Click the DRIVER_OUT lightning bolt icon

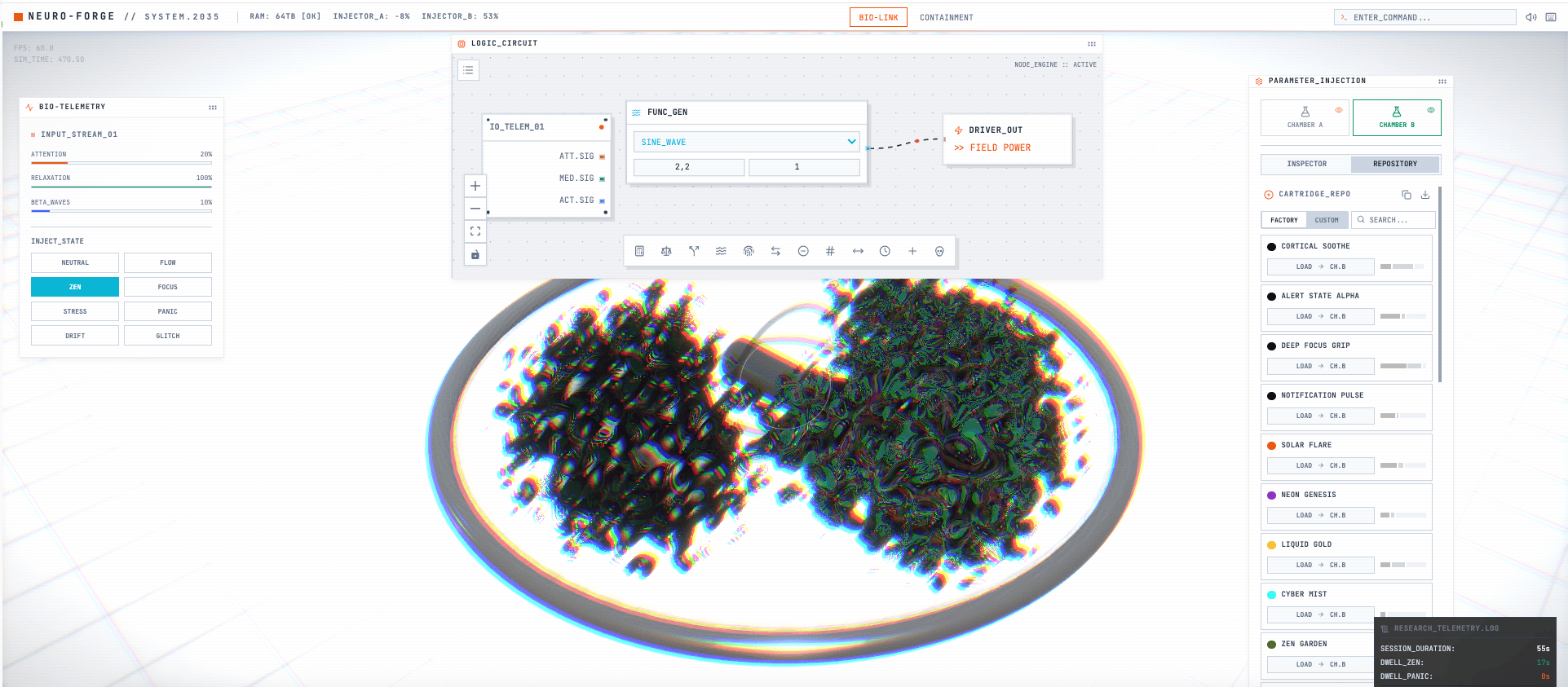pyautogui.click(x=959, y=130)
